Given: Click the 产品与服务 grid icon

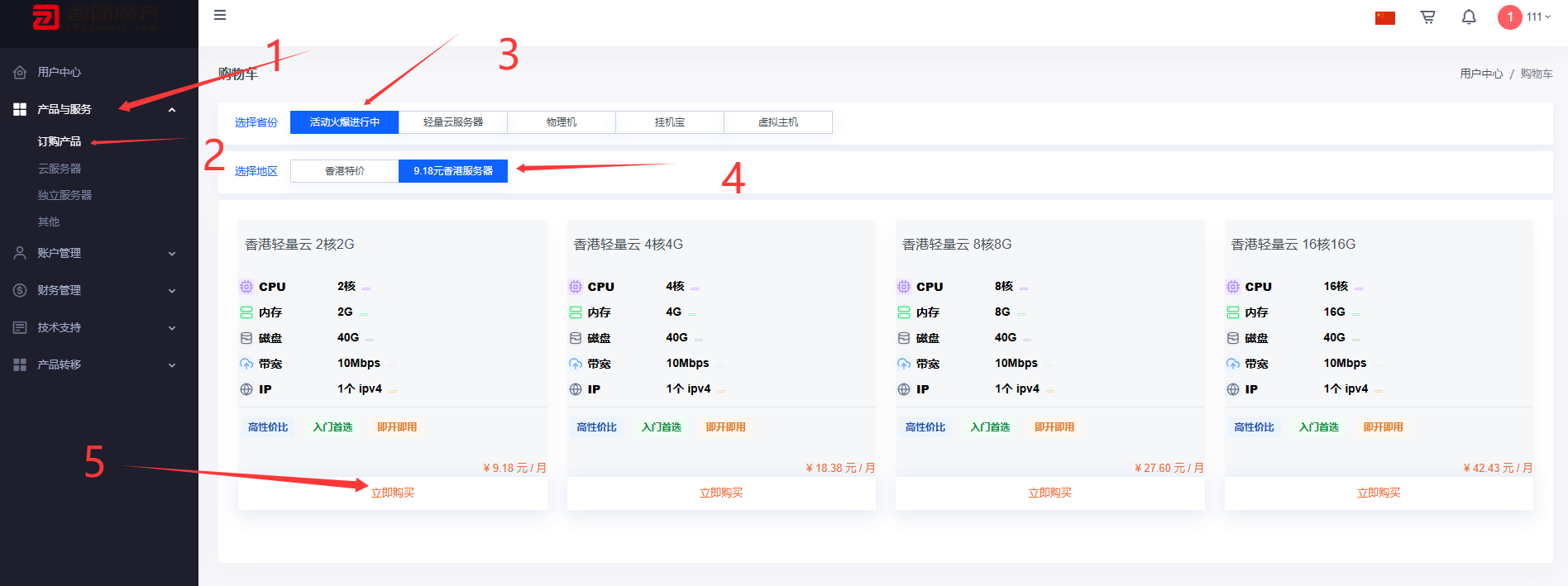Looking at the screenshot, I should point(20,109).
